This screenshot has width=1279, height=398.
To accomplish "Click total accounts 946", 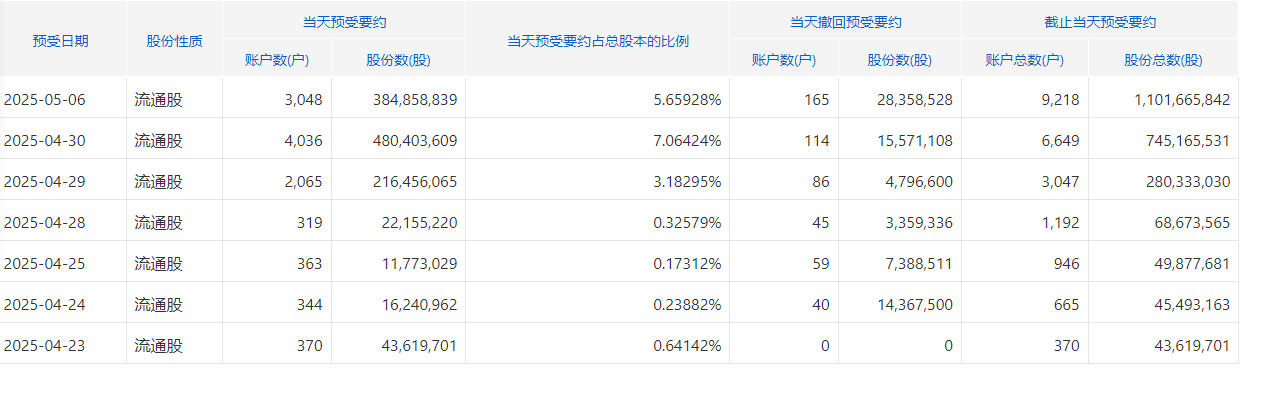I will (1067, 263).
